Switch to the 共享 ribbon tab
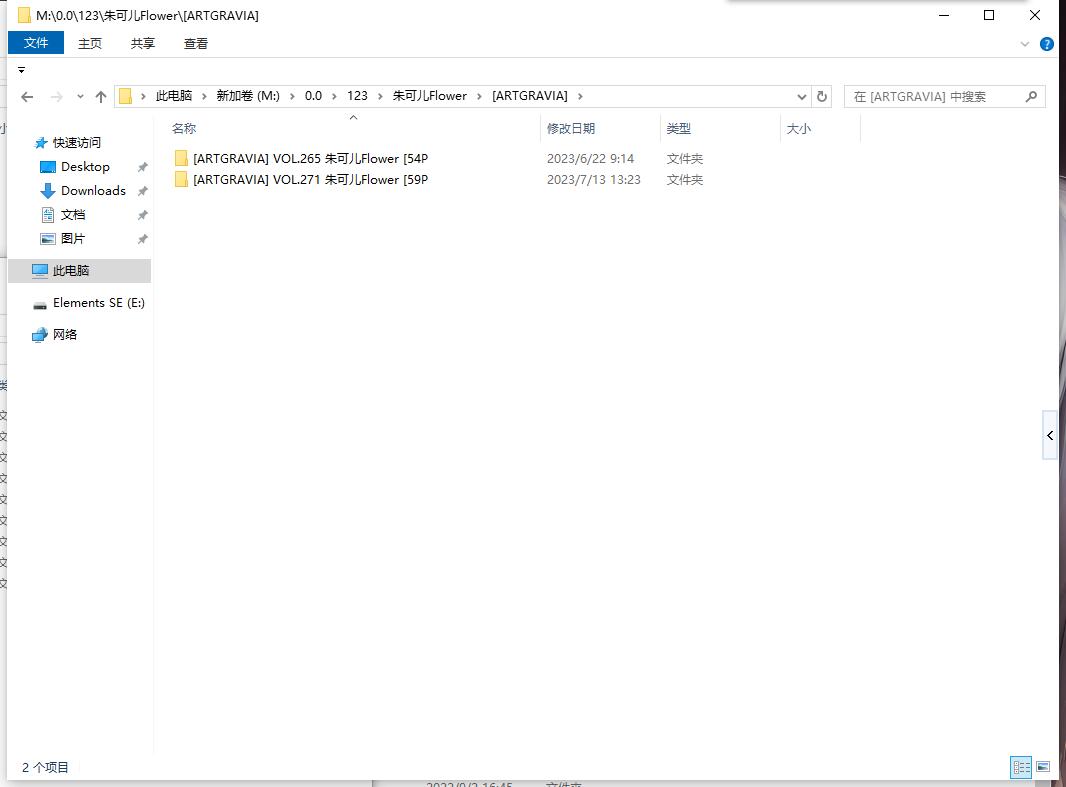 pyautogui.click(x=143, y=43)
